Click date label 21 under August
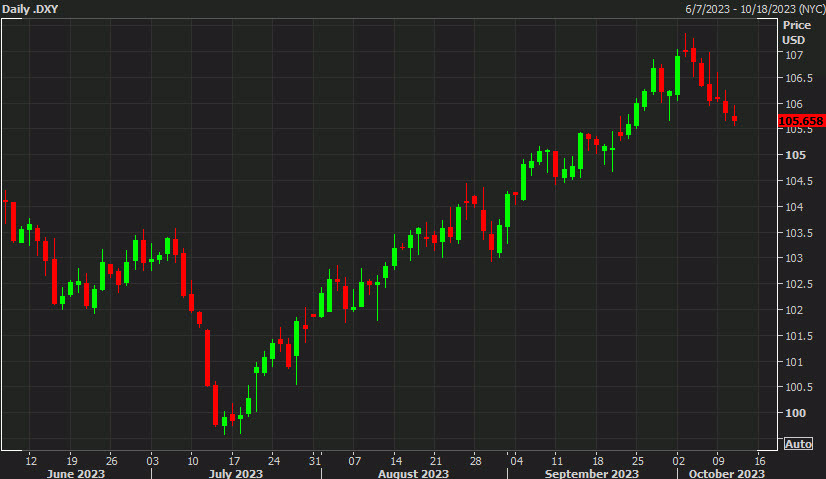The height and width of the screenshot is (479, 826). 436,461
